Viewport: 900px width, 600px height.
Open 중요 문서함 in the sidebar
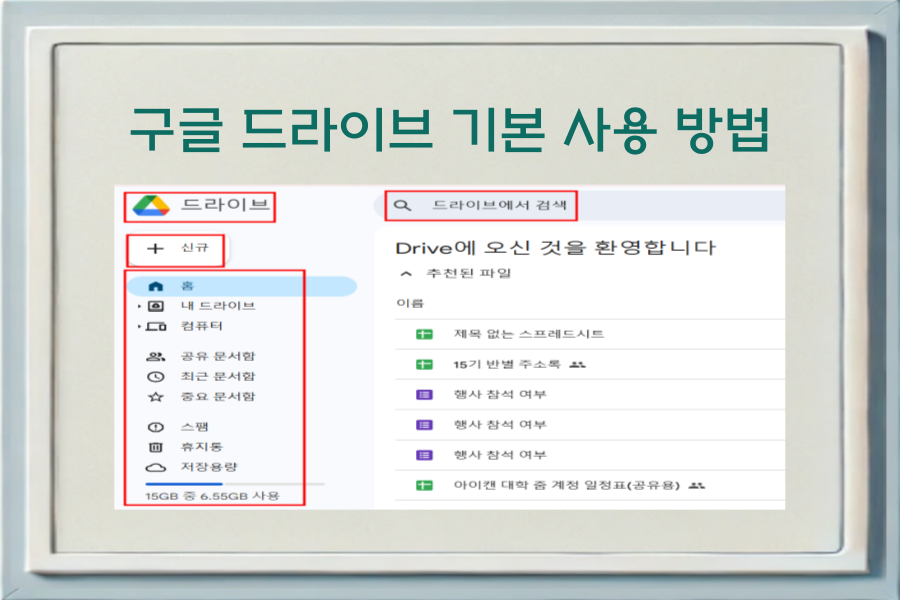(218, 396)
